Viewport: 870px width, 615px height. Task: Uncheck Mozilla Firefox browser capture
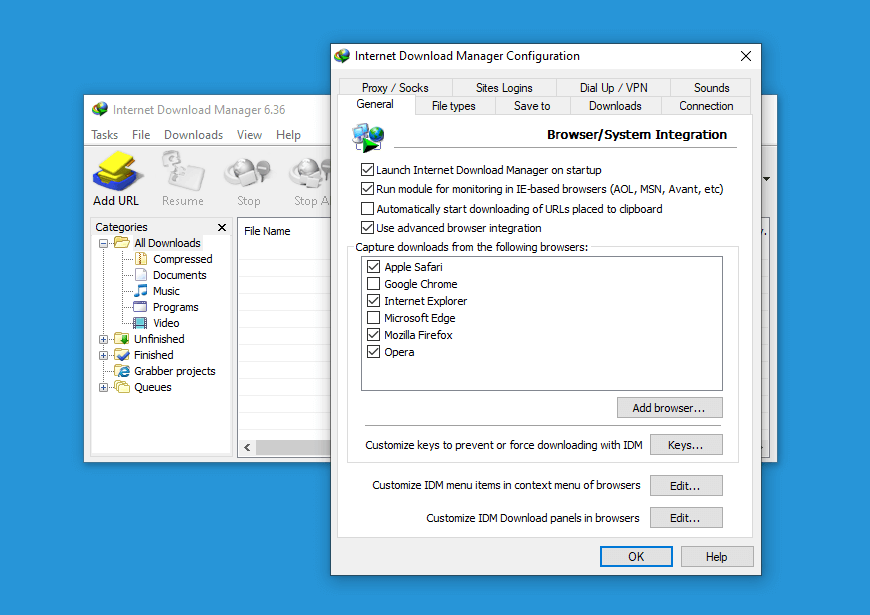373,335
